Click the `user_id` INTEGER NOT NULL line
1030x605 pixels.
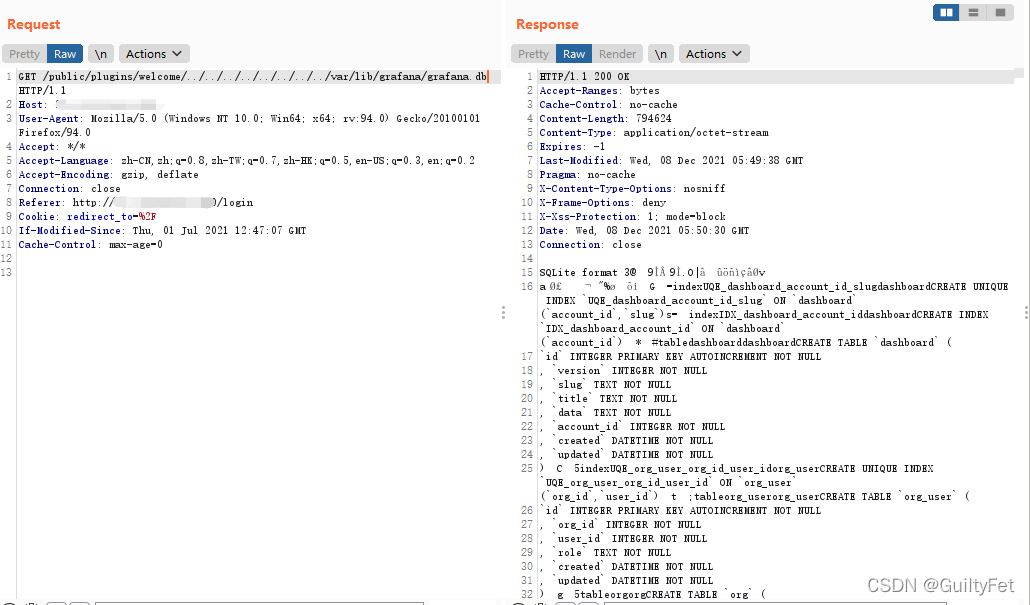click(623, 539)
